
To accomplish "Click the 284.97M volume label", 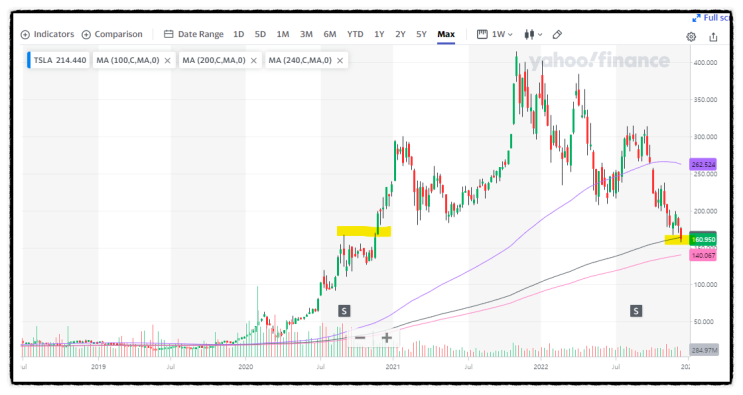I will point(704,350).
